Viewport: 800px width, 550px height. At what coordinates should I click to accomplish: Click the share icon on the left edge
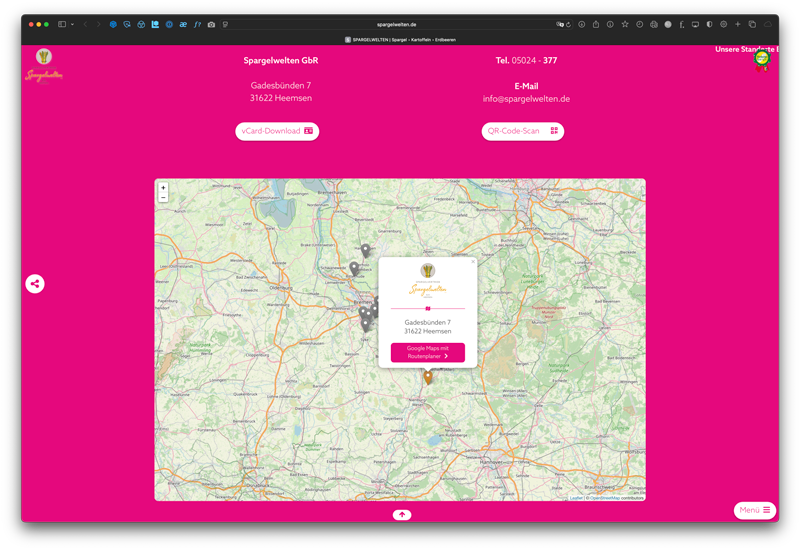pyautogui.click(x=35, y=284)
